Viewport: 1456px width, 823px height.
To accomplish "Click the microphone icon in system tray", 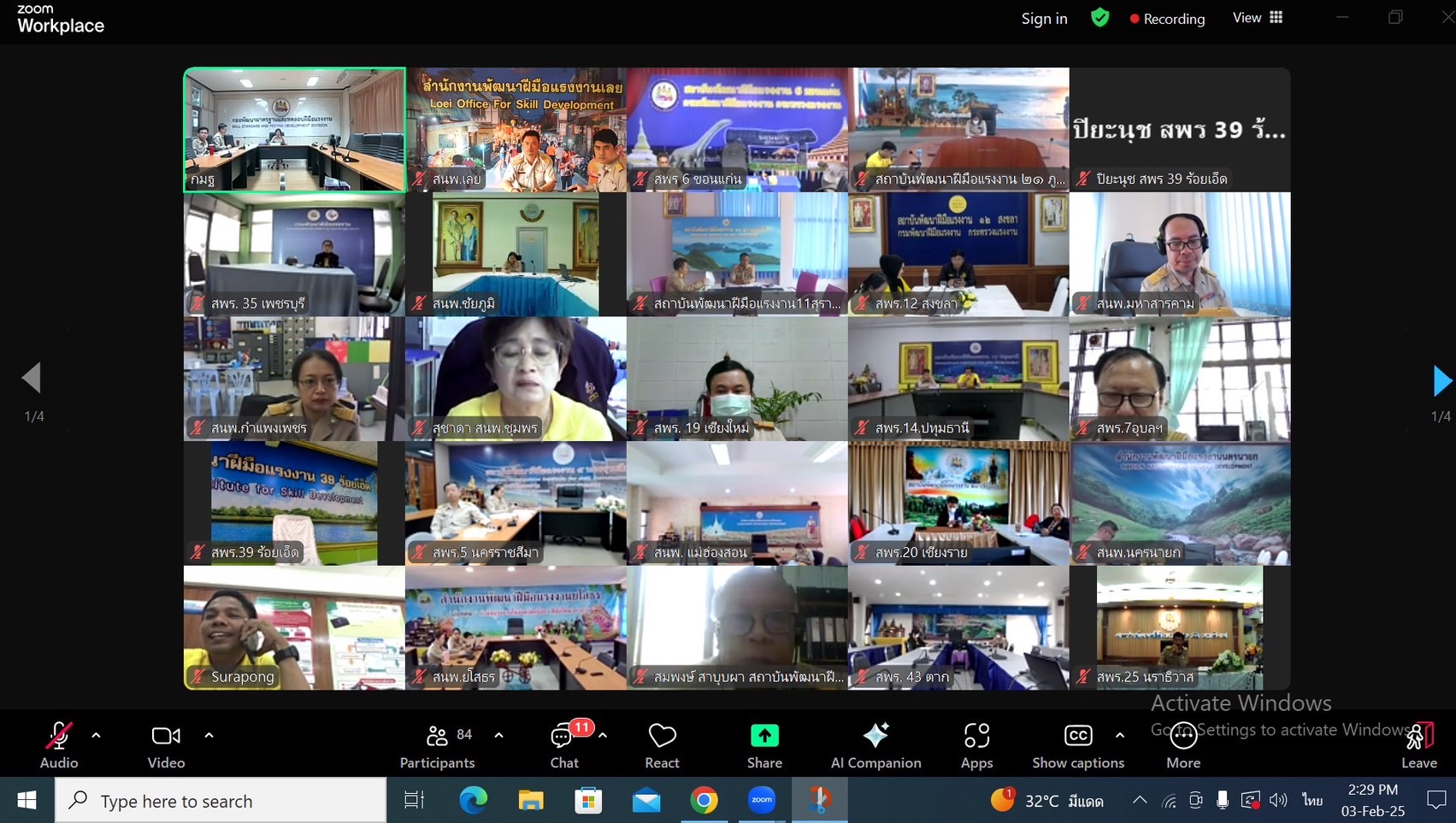I will click(1223, 800).
